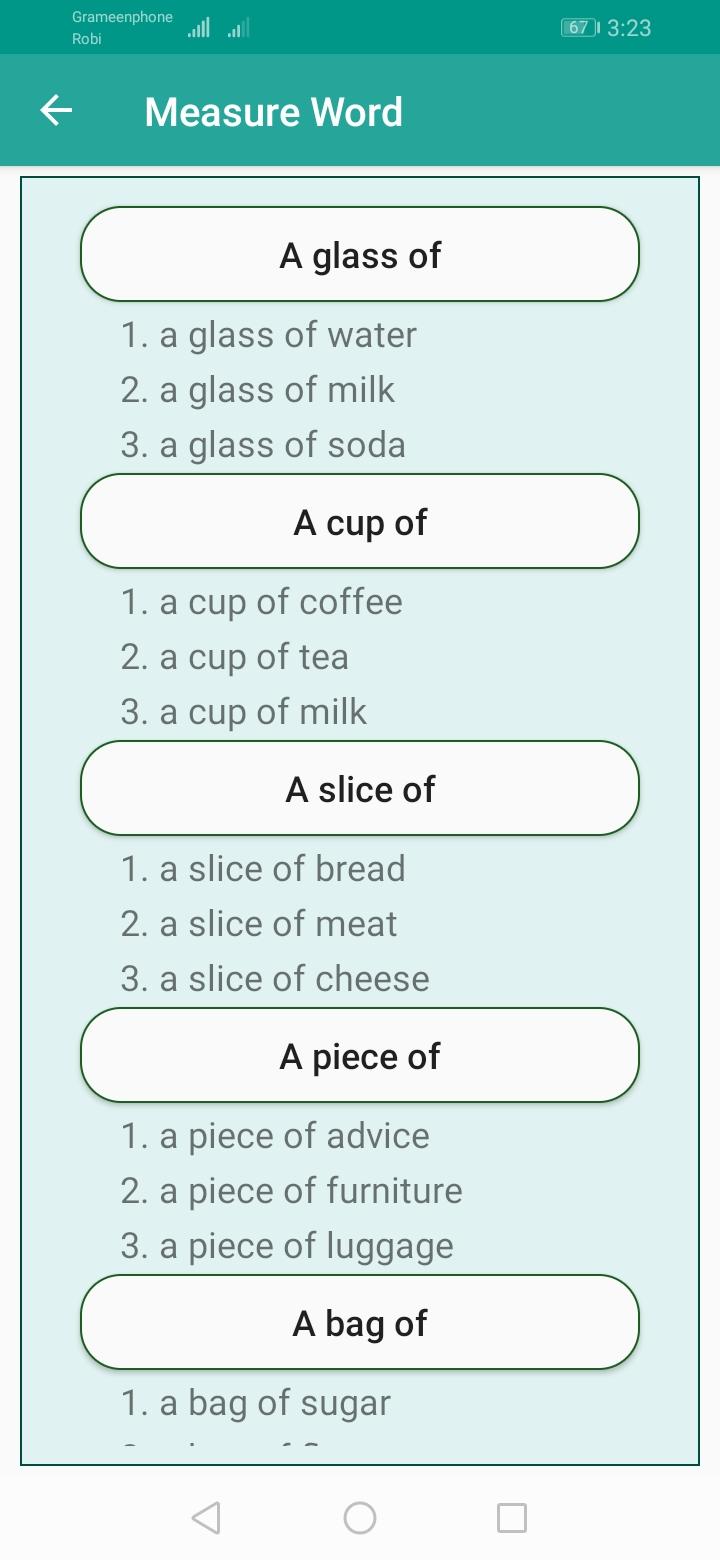Tap the back arrow icon

[56, 111]
